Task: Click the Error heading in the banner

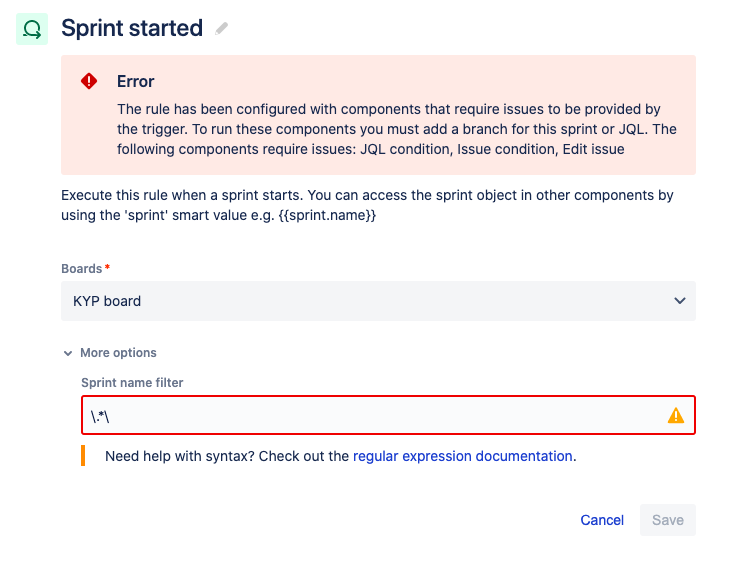Action: pyautogui.click(x=135, y=81)
